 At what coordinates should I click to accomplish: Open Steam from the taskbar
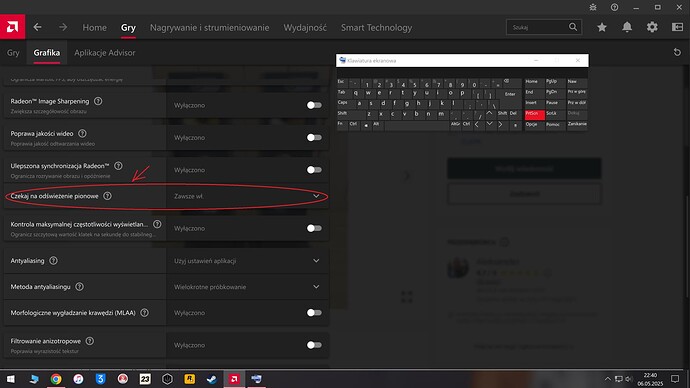[212, 379]
